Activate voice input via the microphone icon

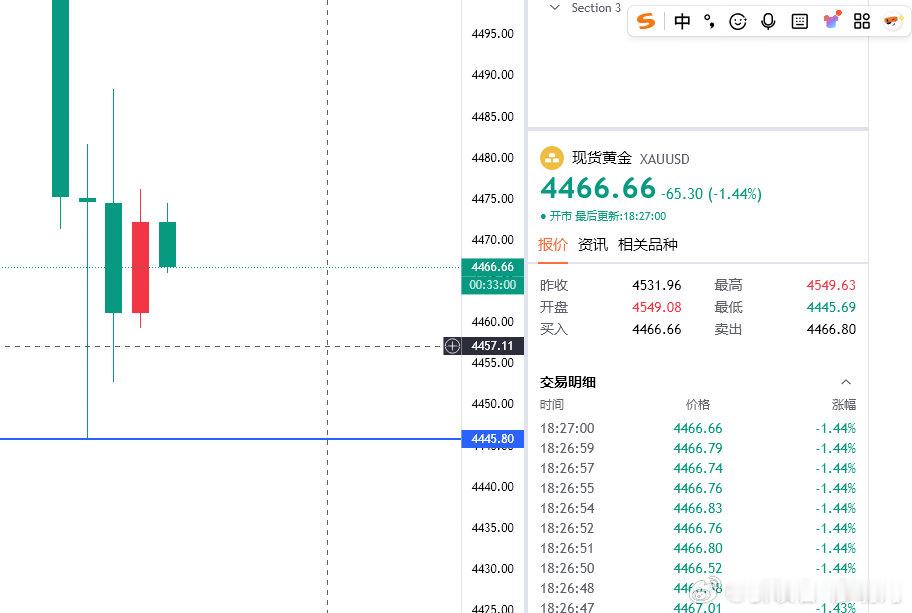click(x=768, y=21)
